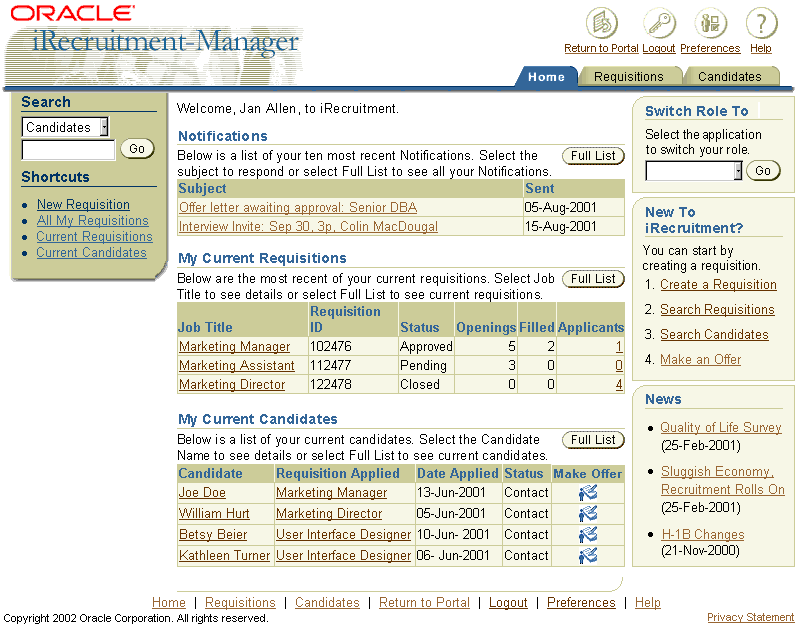The height and width of the screenshot is (628, 800).
Task: Make an offer to Kathleen Turner icon
Action: [588, 556]
